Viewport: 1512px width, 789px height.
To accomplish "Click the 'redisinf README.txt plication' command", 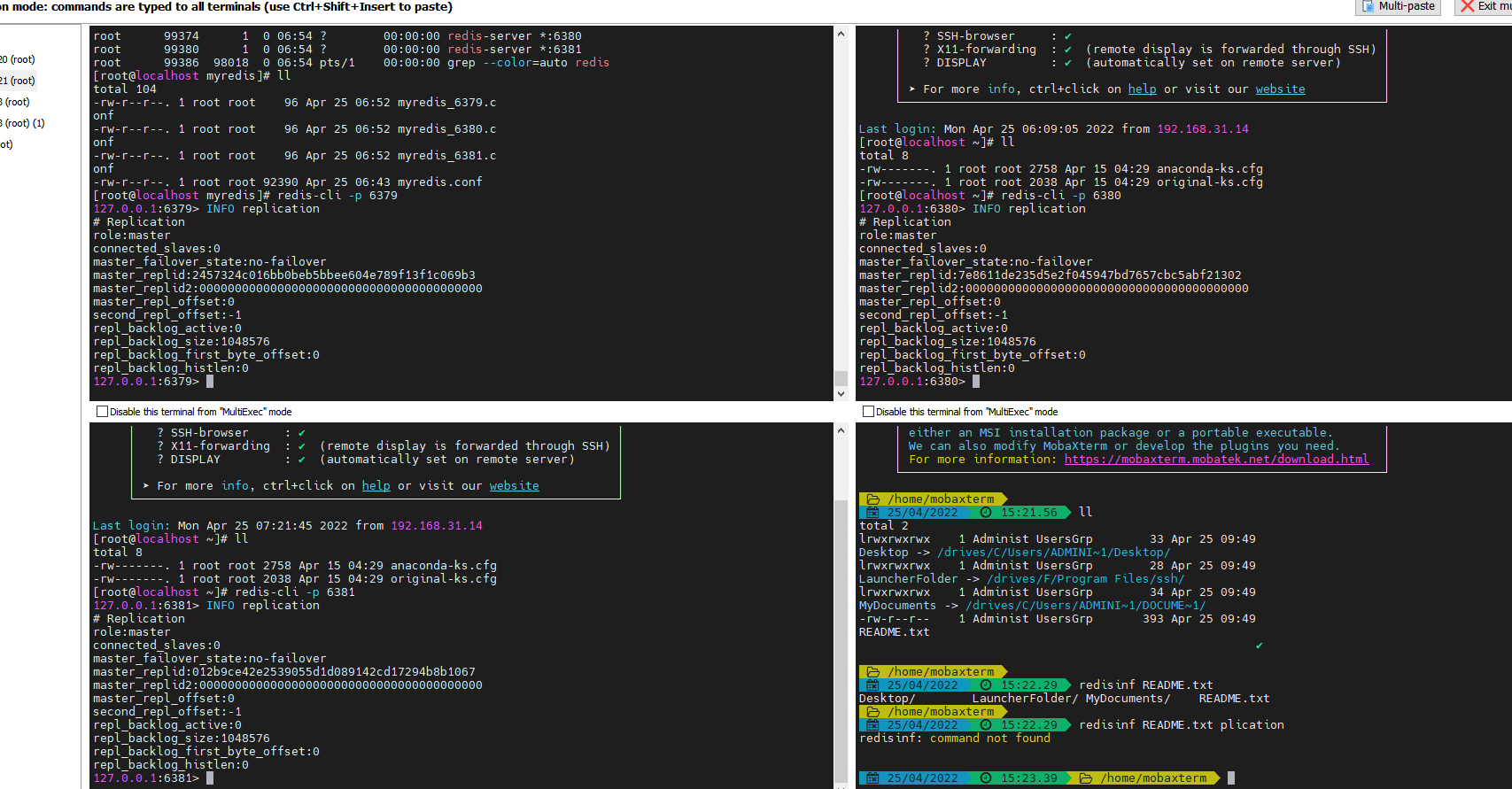I will [x=1182, y=725].
